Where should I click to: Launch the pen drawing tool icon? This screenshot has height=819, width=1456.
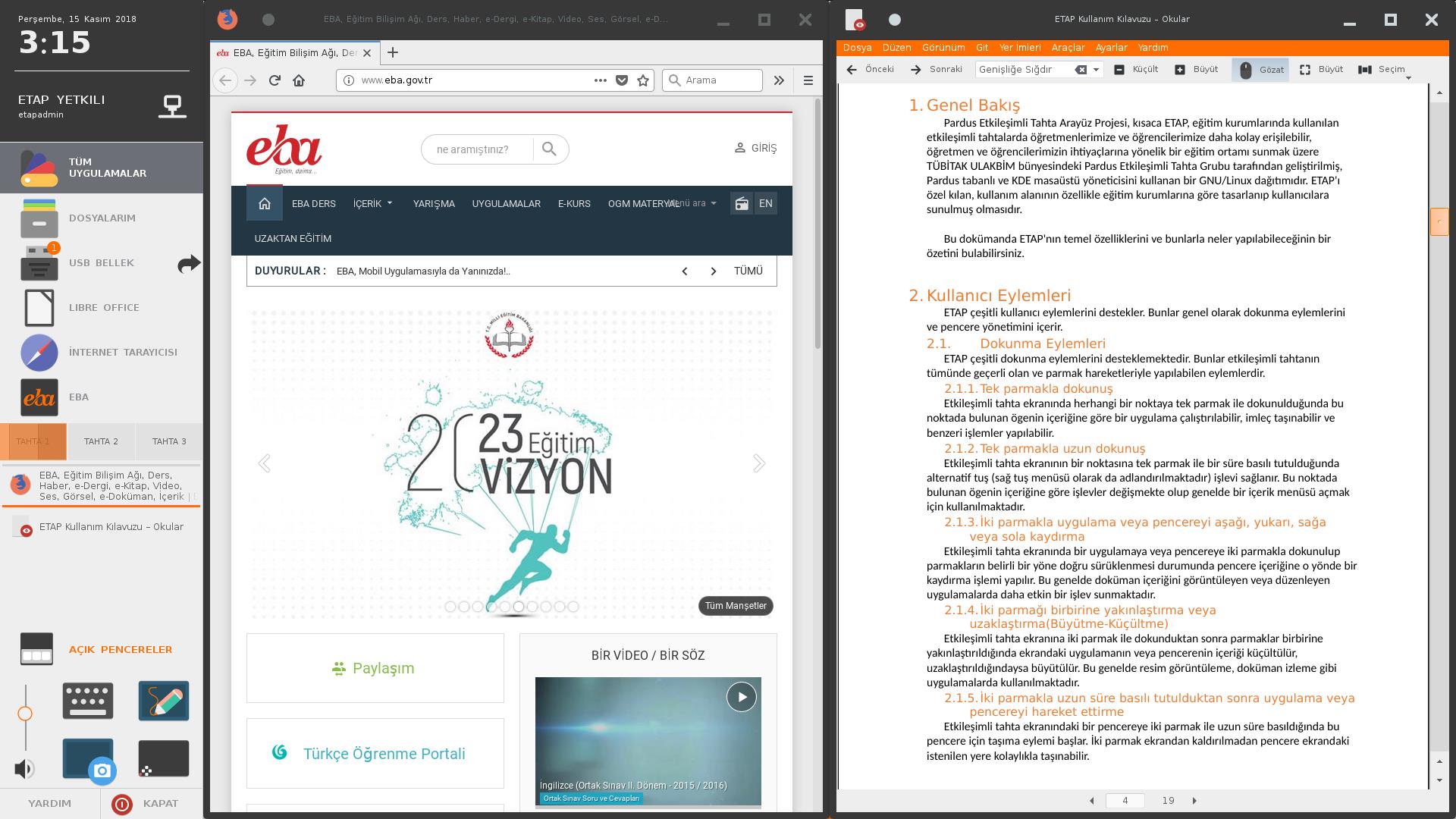click(x=164, y=700)
